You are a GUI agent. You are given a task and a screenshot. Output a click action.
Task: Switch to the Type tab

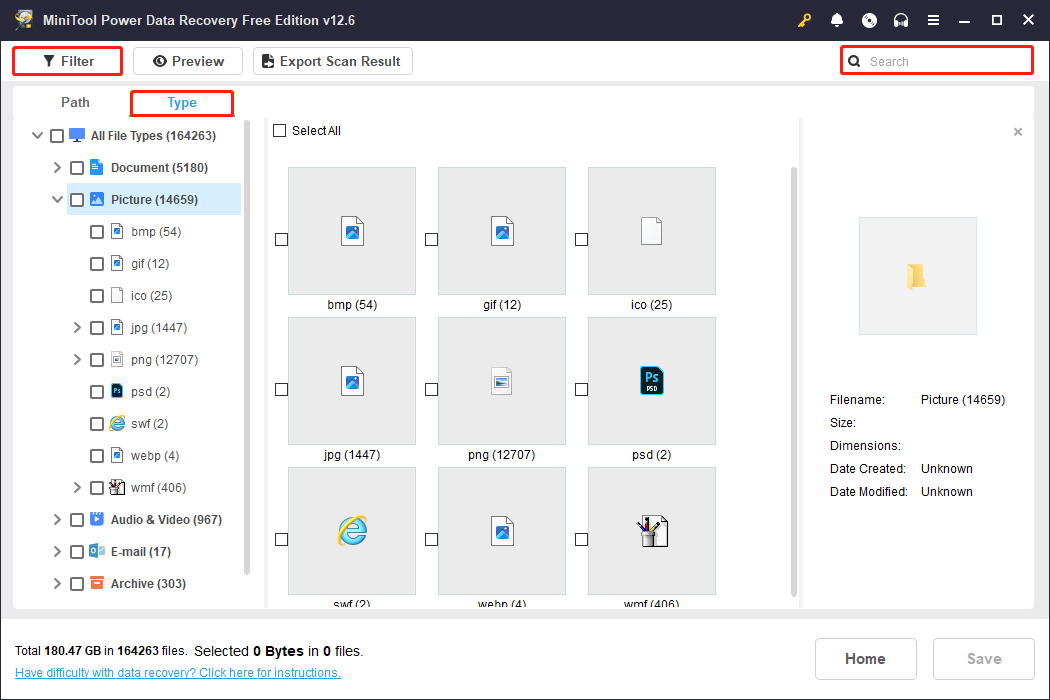pyautogui.click(x=182, y=102)
